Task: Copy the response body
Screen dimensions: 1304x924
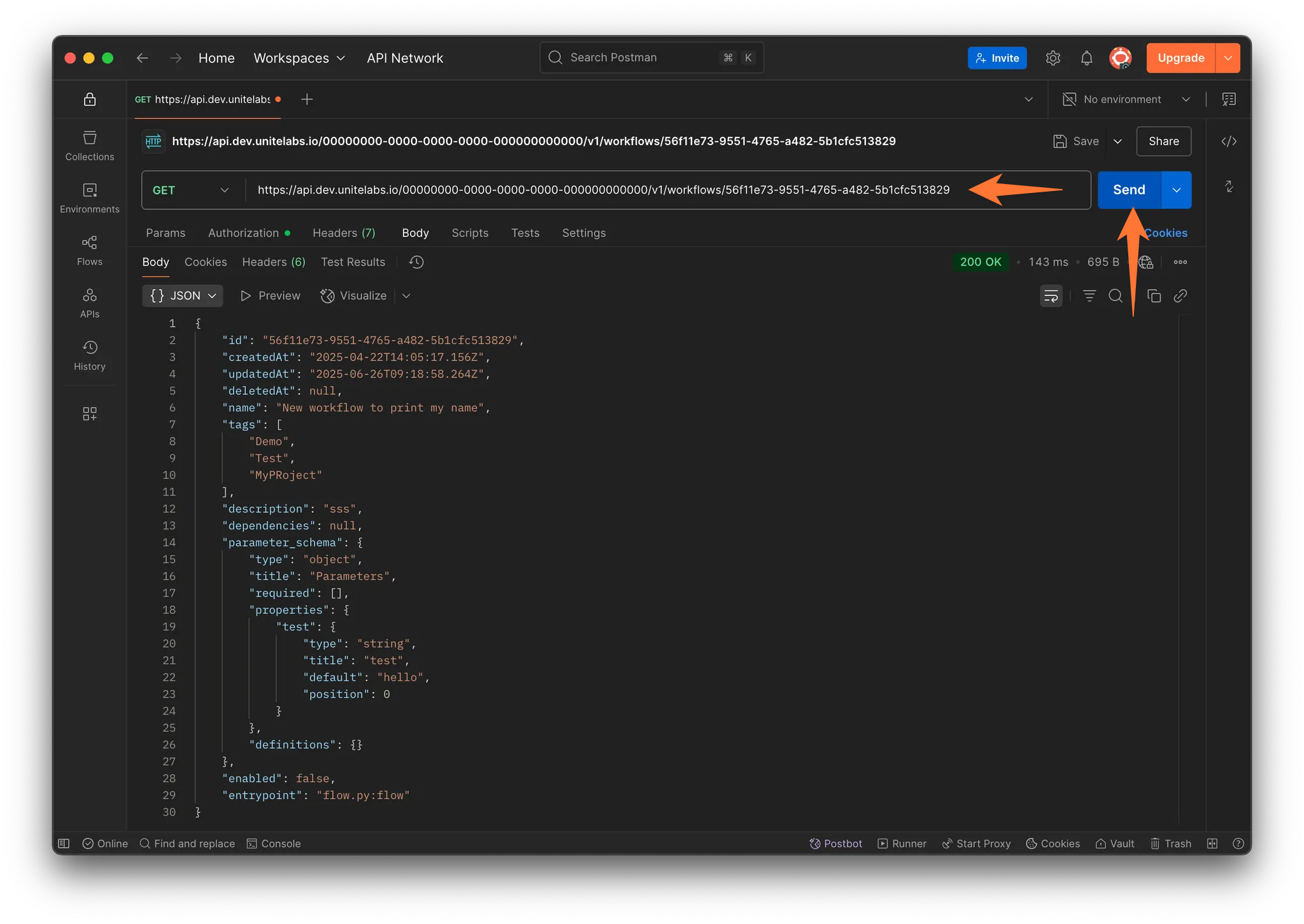Action: pyautogui.click(x=1154, y=295)
